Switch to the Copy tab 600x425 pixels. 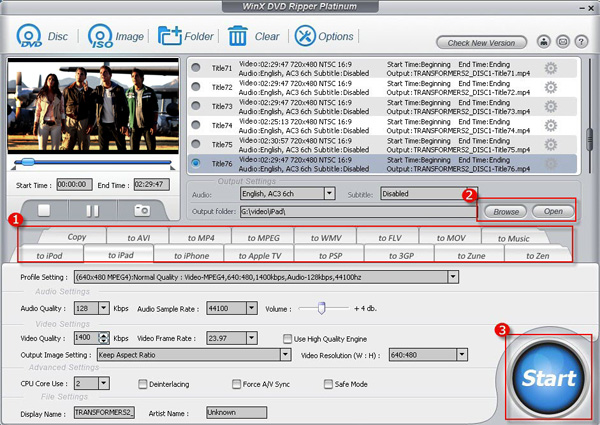click(x=76, y=237)
